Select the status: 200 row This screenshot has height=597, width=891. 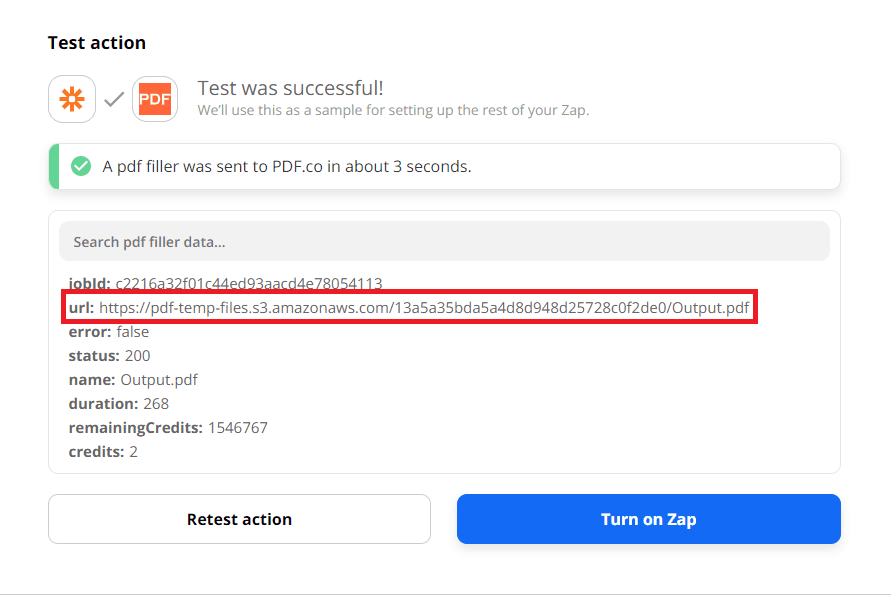pos(109,356)
